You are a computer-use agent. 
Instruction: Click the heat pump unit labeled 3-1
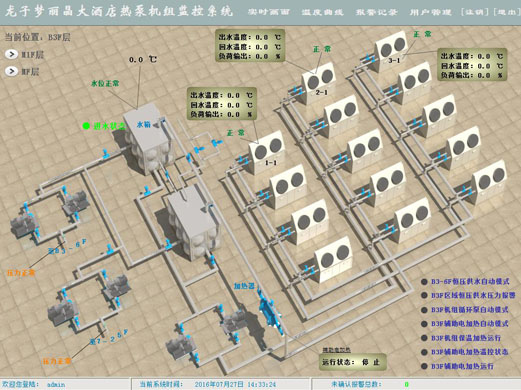point(391,52)
